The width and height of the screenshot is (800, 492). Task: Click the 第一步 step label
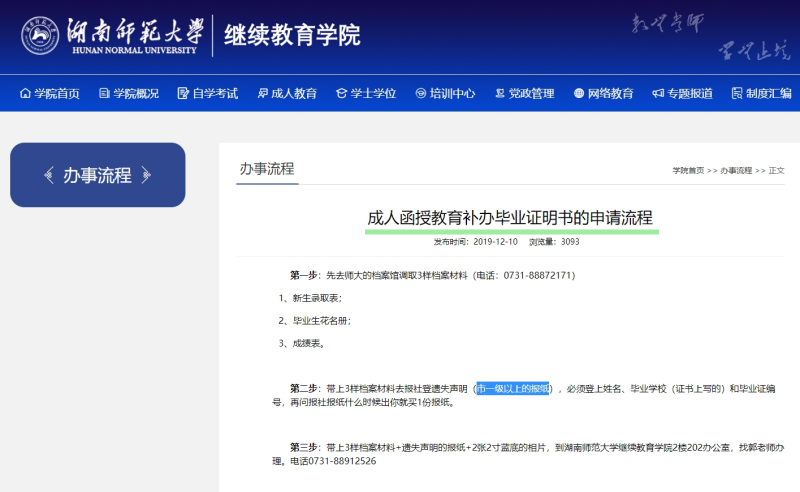[304, 276]
